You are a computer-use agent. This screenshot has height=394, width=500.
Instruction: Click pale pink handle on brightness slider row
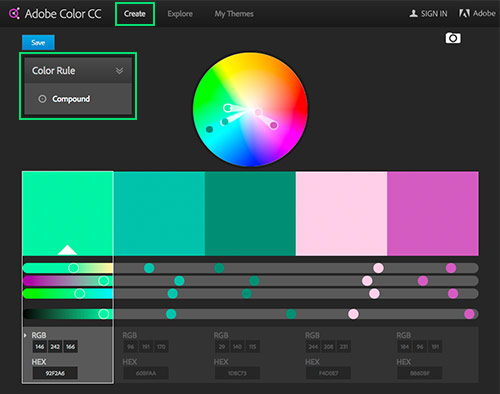353,314
